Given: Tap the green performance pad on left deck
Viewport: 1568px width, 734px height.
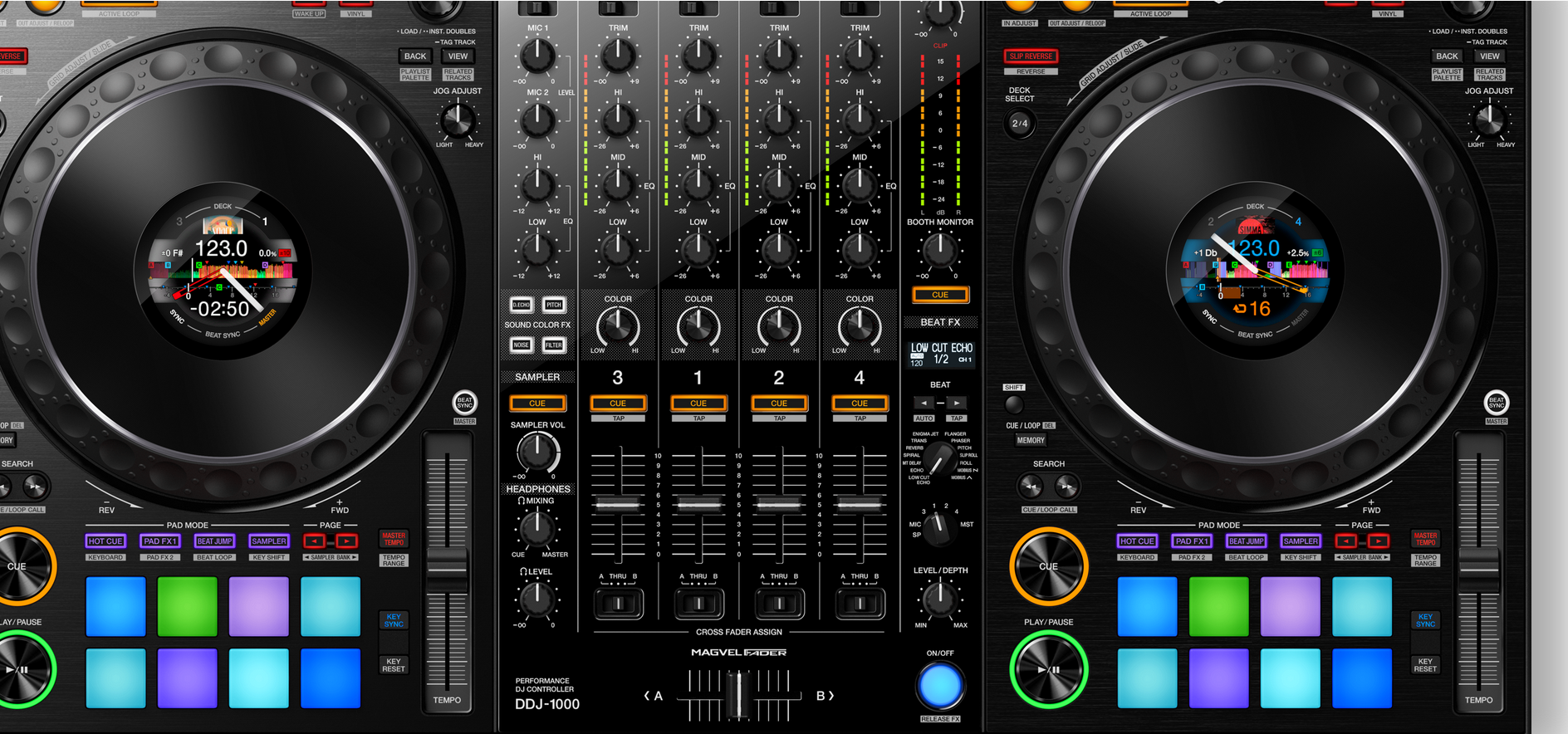Looking at the screenshot, I should pyautogui.click(x=187, y=606).
